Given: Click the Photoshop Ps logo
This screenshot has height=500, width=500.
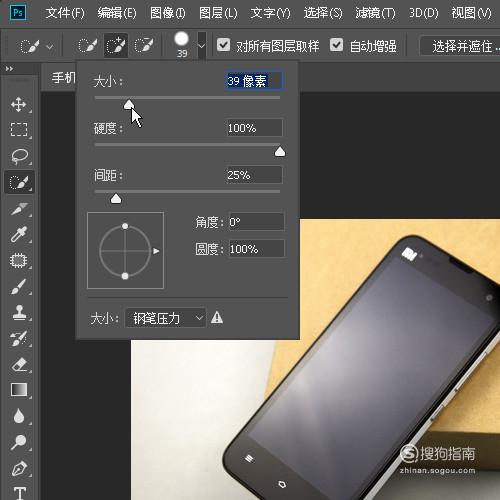Looking at the screenshot, I should tap(18, 13).
